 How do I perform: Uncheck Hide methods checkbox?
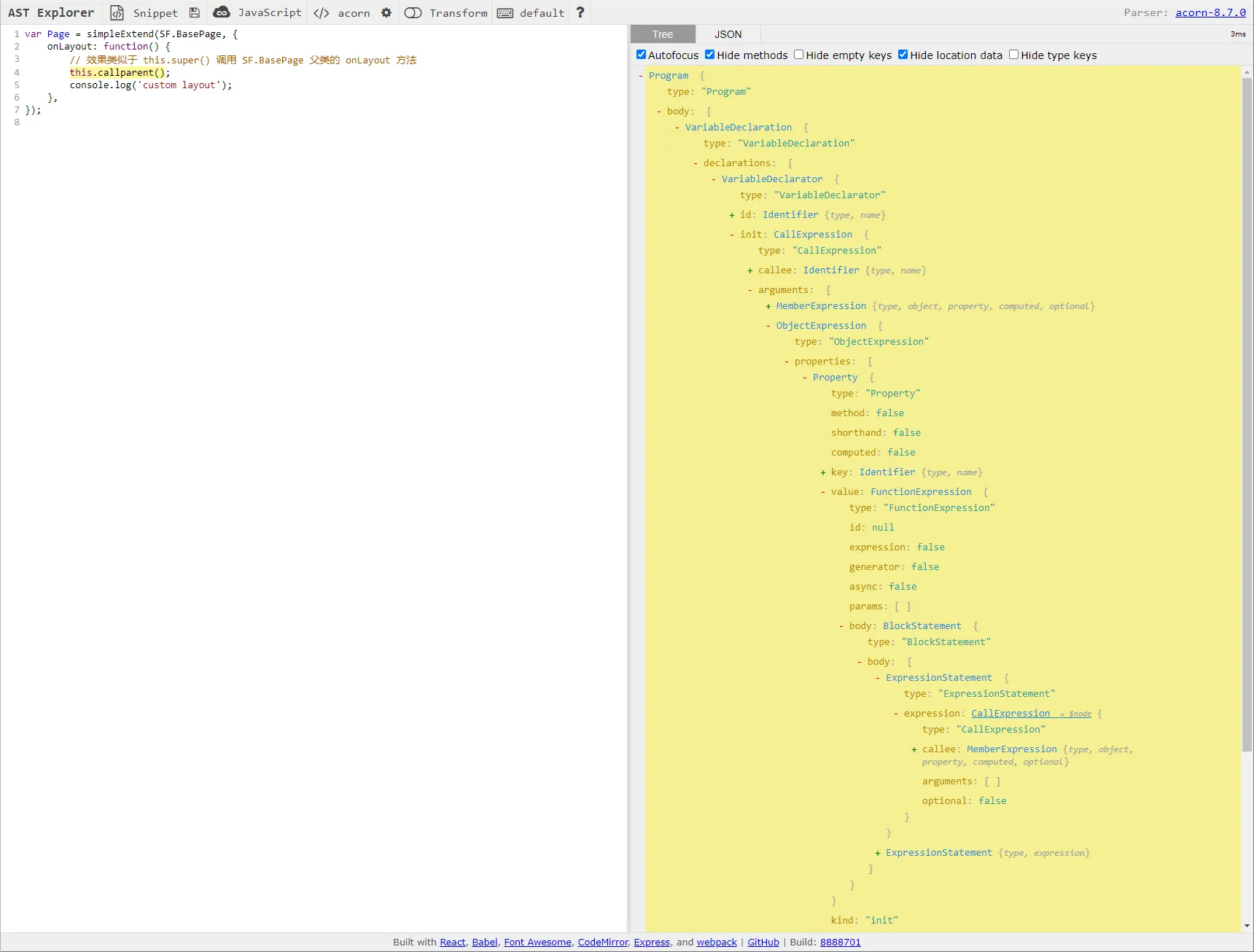(x=709, y=55)
